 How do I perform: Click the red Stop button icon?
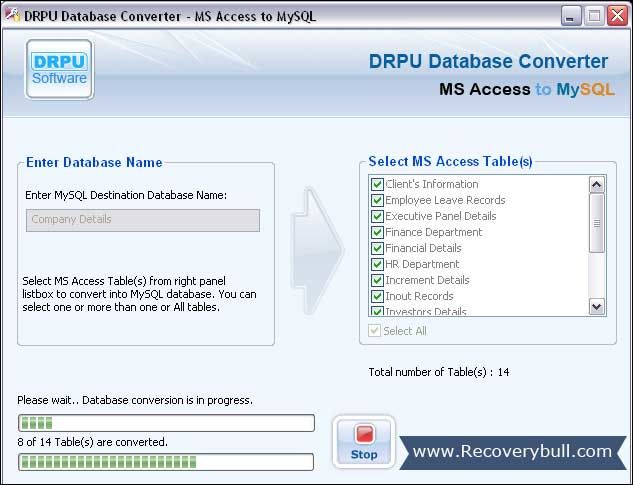tap(365, 433)
